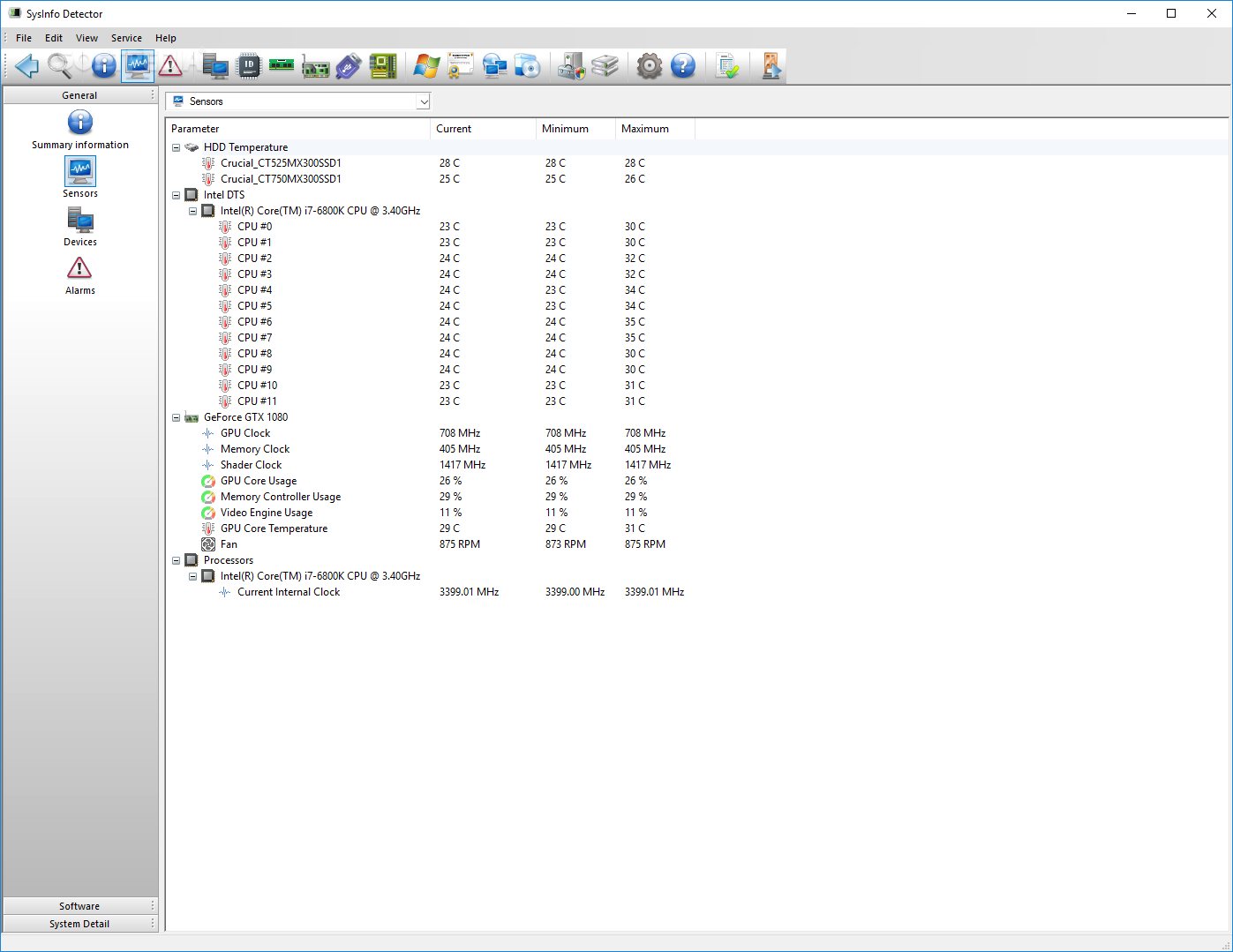Collapse the i7-6800K node under Processors
The image size is (1233, 952).
(192, 576)
